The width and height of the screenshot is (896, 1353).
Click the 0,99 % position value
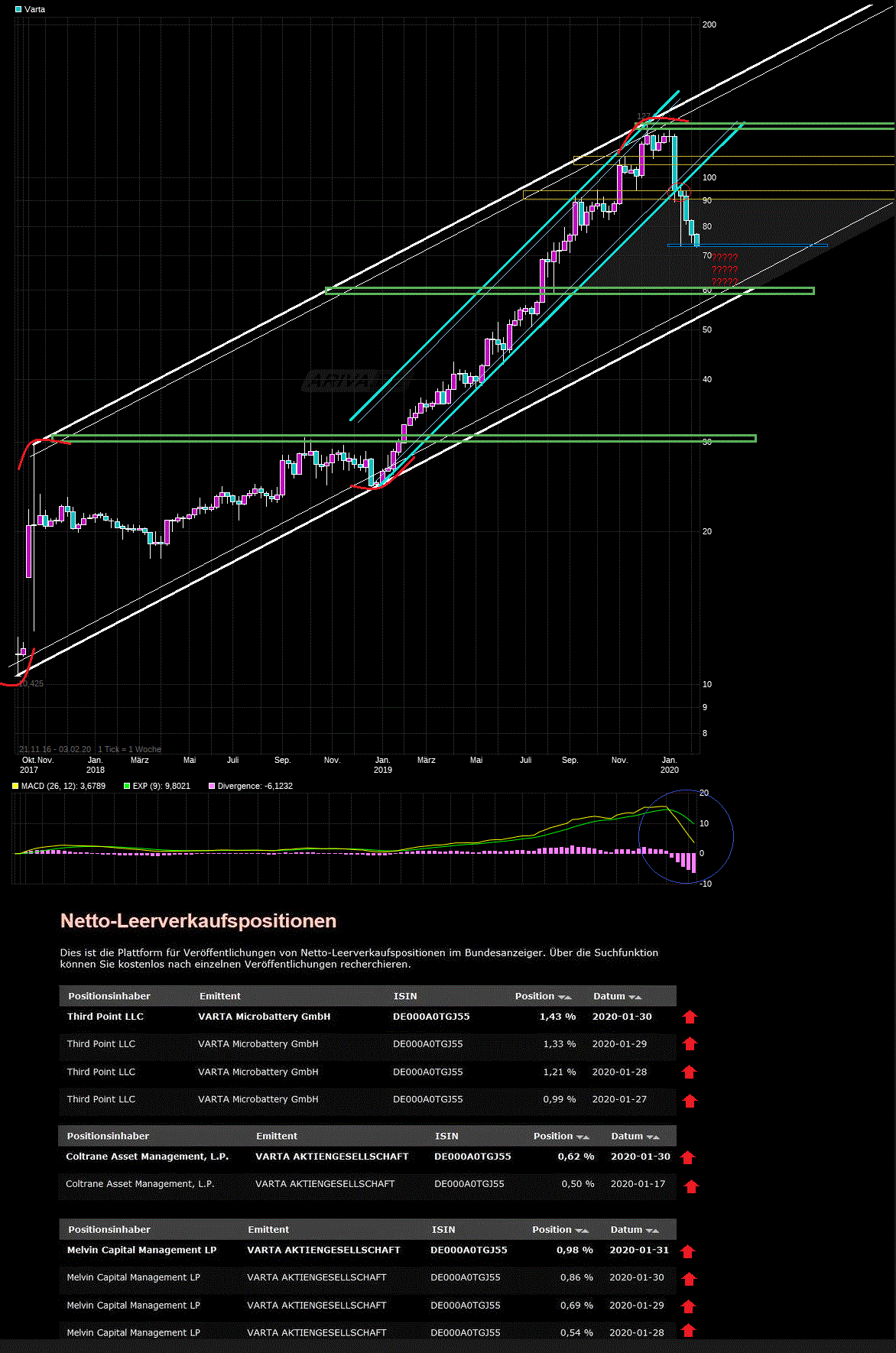[x=560, y=1099]
